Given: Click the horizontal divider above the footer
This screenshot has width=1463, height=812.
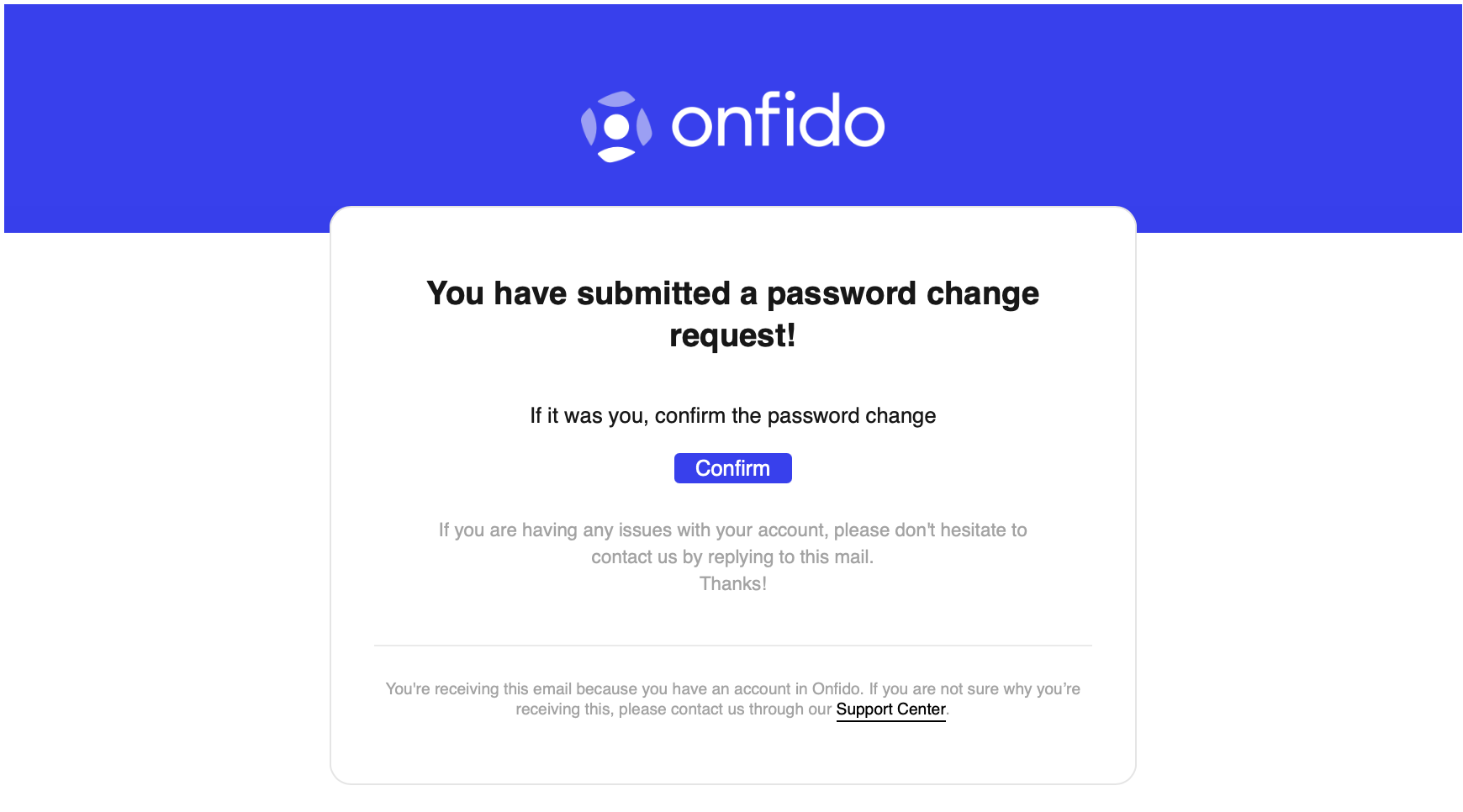Looking at the screenshot, I should coord(732,645).
